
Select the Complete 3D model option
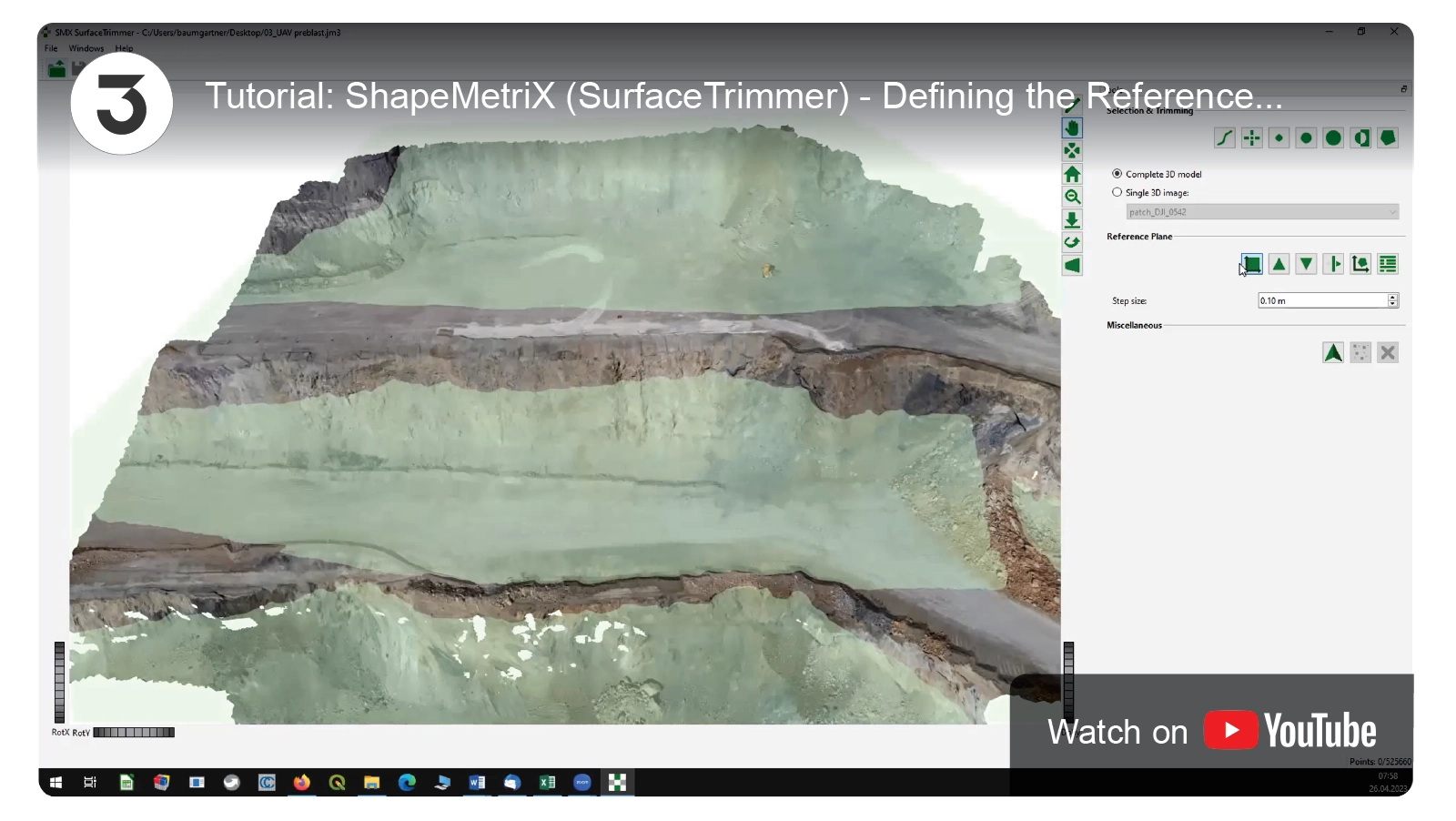pyautogui.click(x=1117, y=174)
